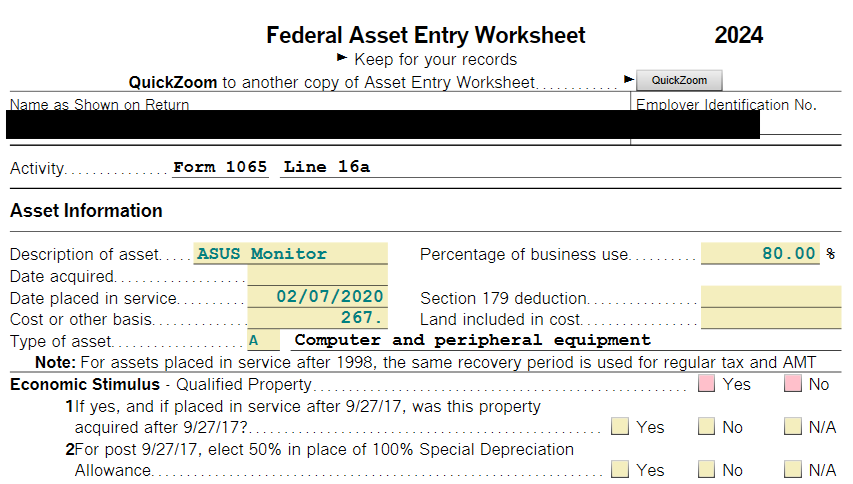Click the Percentage of business use field
853x484 pixels.
760,254
